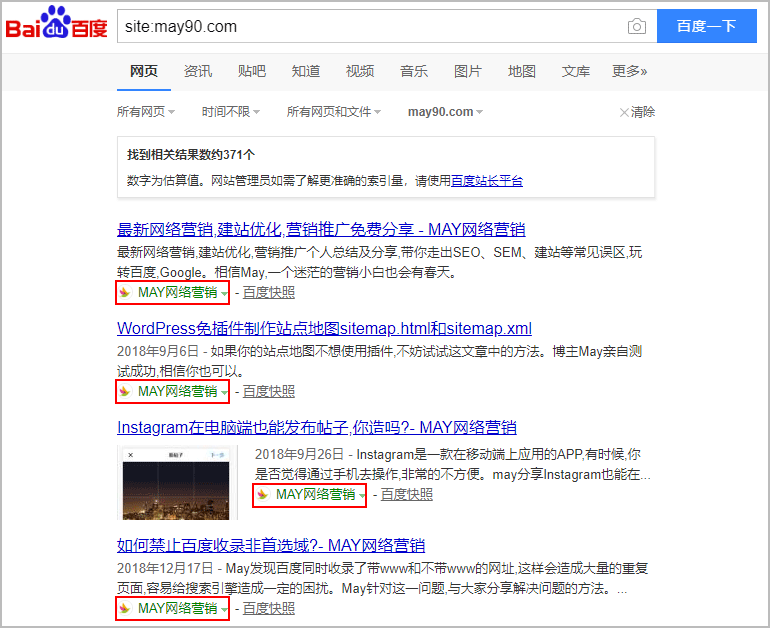This screenshot has height=628, width=770.
Task: Switch to the 文库 tab
Action: click(576, 72)
